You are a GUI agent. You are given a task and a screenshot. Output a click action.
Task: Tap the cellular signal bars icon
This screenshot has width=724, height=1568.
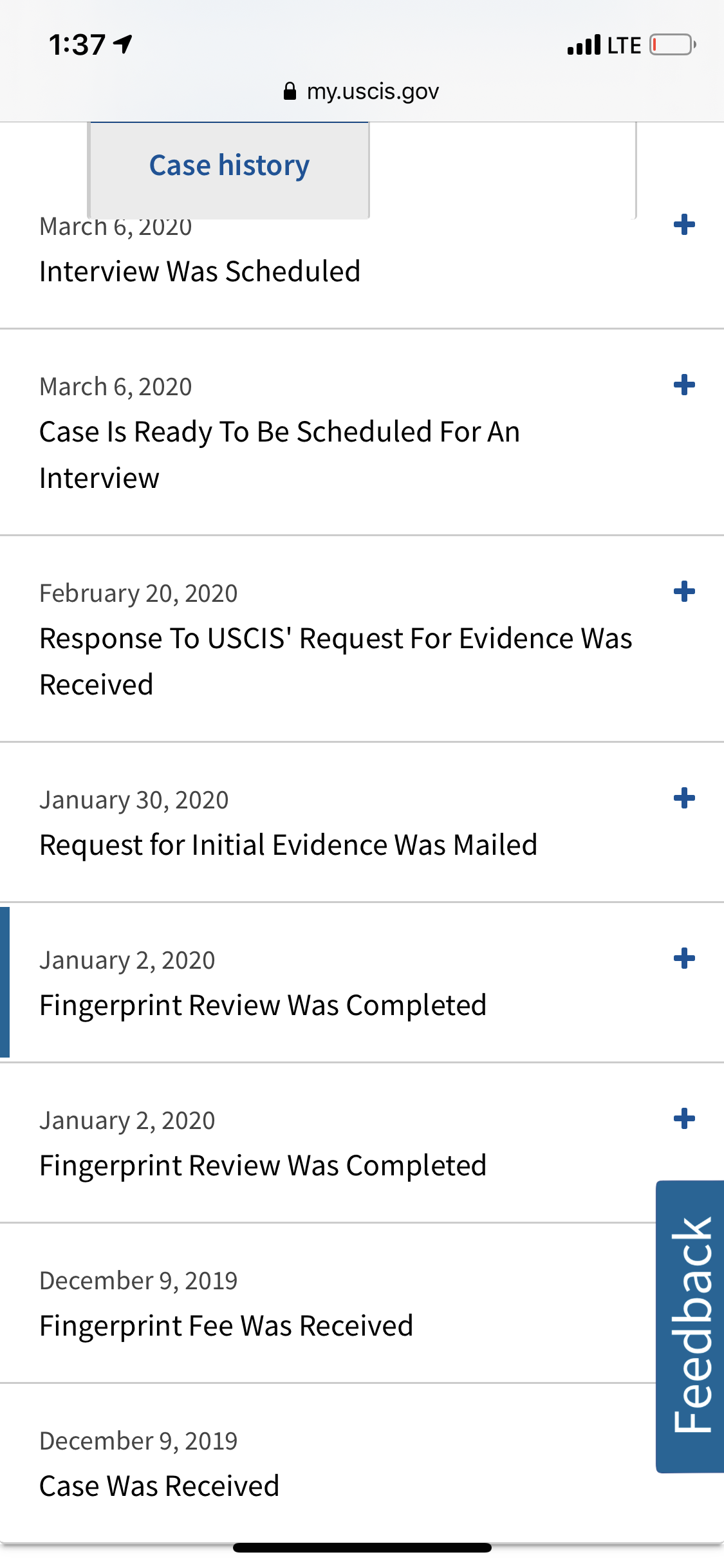pyautogui.click(x=584, y=45)
